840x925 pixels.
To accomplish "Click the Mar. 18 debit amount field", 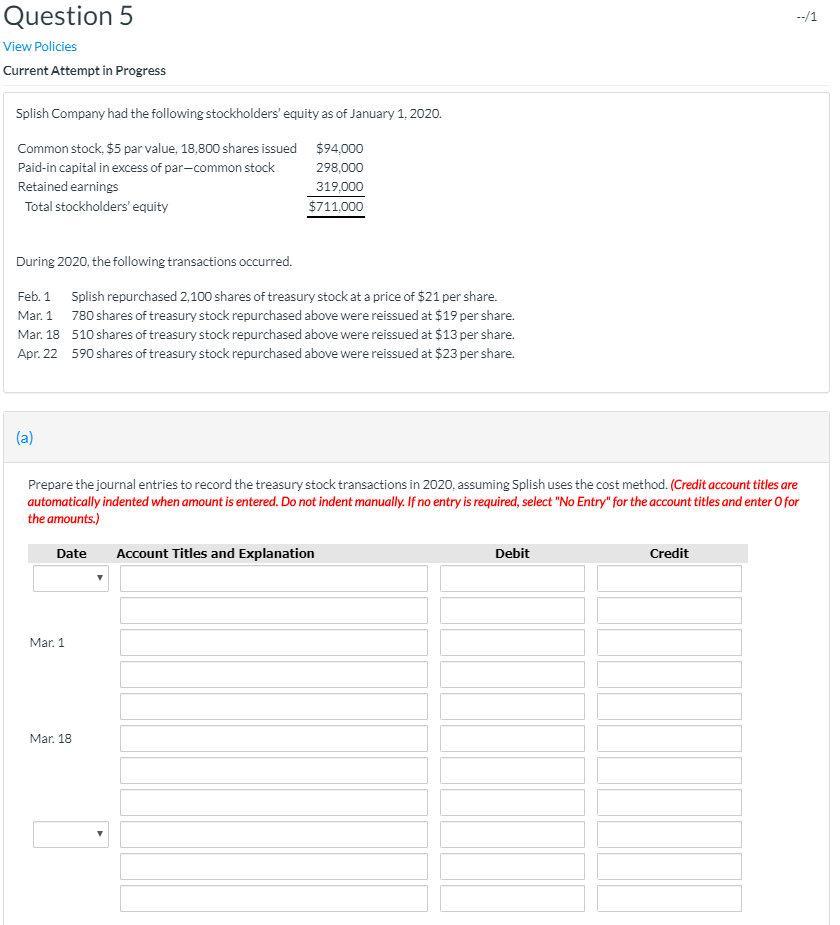I will (x=512, y=738).
